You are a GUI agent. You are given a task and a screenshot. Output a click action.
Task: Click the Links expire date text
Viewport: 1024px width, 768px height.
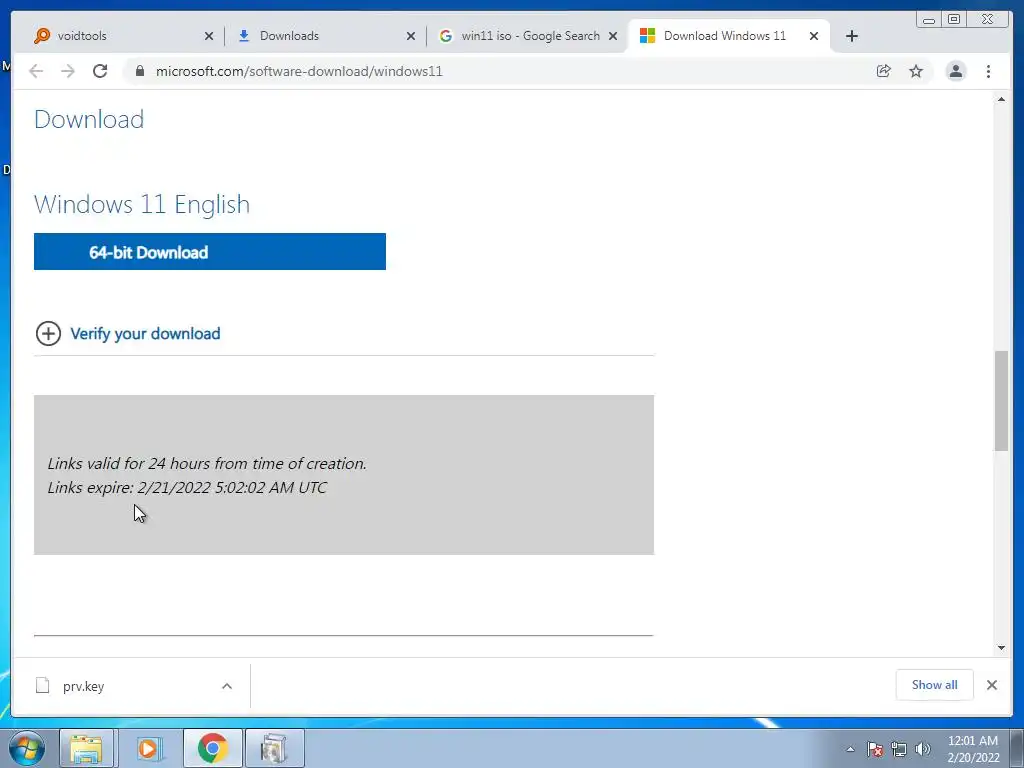(x=187, y=487)
